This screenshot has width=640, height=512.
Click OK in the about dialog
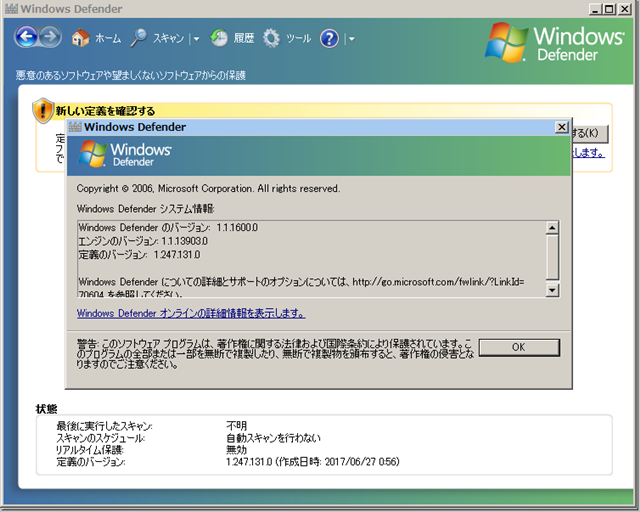(519, 347)
